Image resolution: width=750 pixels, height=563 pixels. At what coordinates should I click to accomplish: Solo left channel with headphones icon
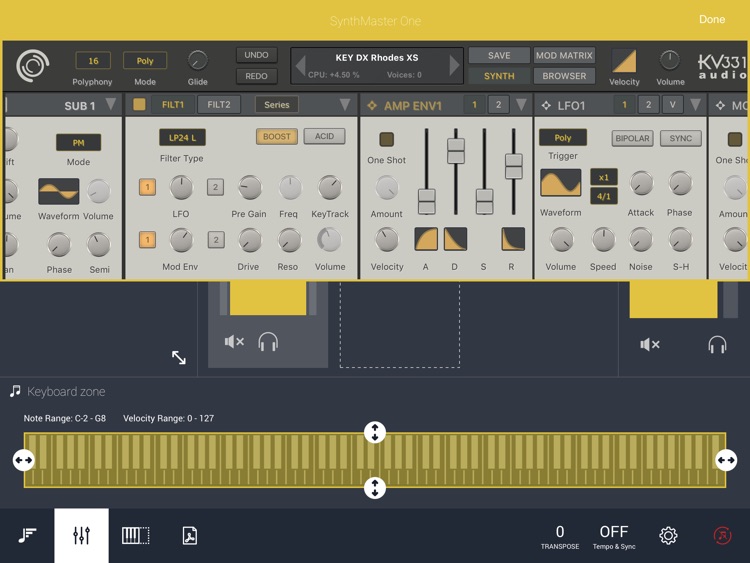268,342
